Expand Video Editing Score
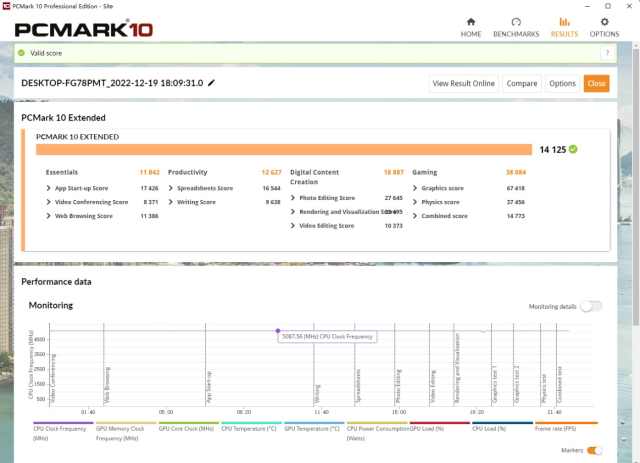 (293, 225)
